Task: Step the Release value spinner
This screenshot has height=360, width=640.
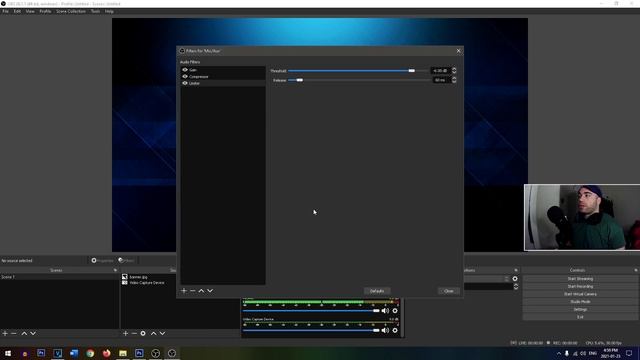Action: 454,80
